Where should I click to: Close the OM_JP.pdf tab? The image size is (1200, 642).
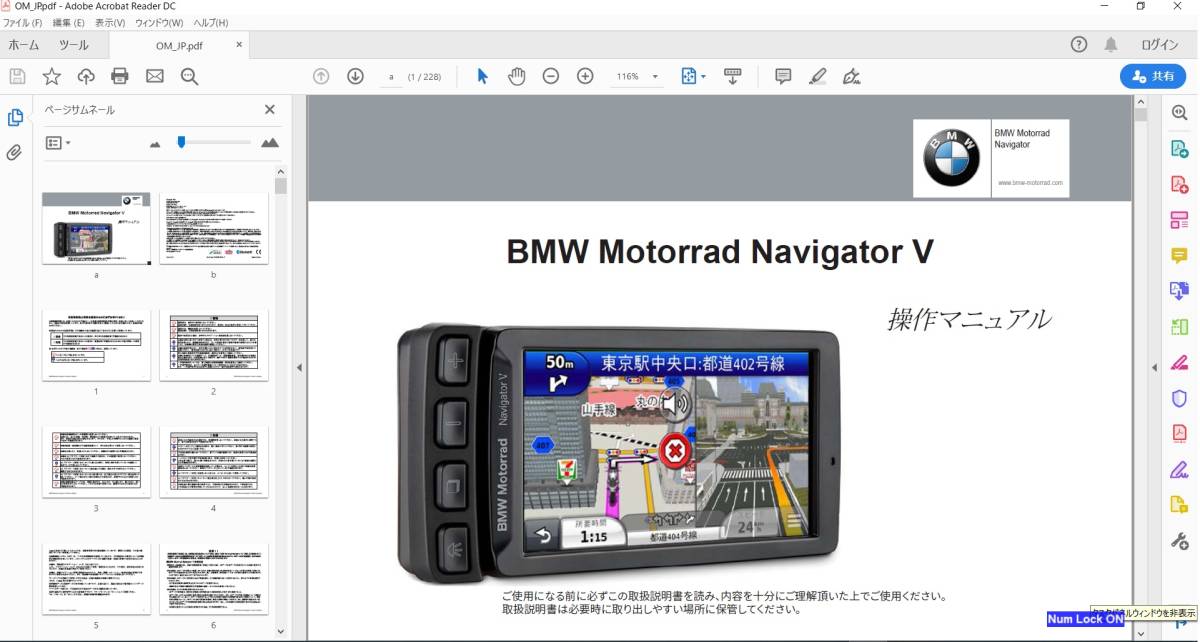239,45
